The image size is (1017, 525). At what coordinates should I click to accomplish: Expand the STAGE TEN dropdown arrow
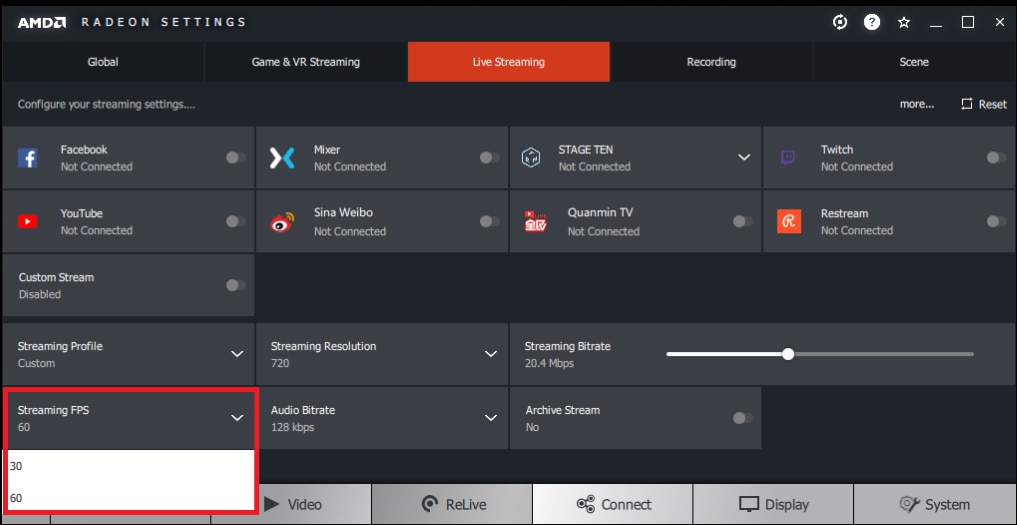point(744,158)
